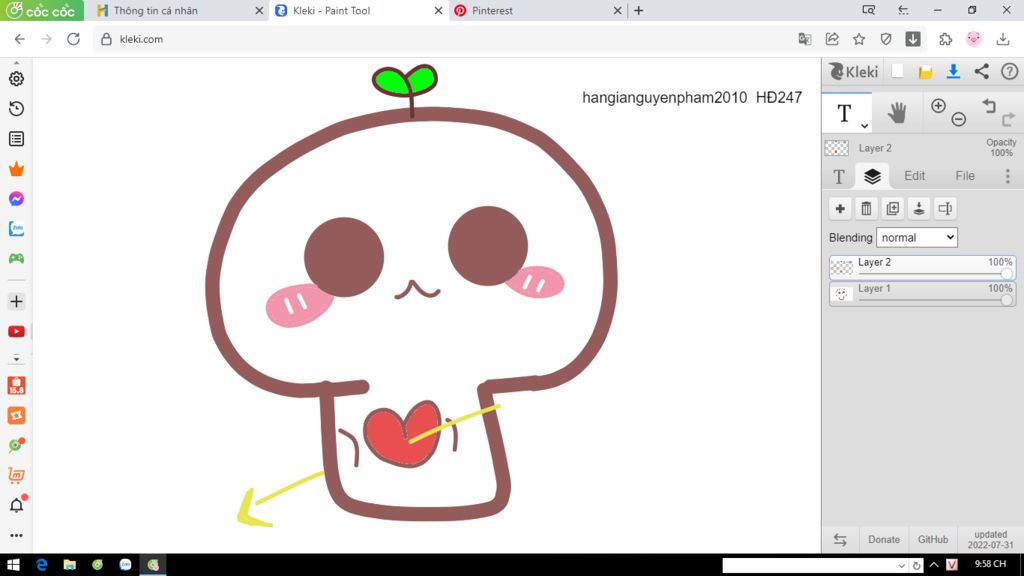Click the Layer 2 opacity slider handle
The width and height of the screenshot is (1024, 576).
click(x=1006, y=274)
